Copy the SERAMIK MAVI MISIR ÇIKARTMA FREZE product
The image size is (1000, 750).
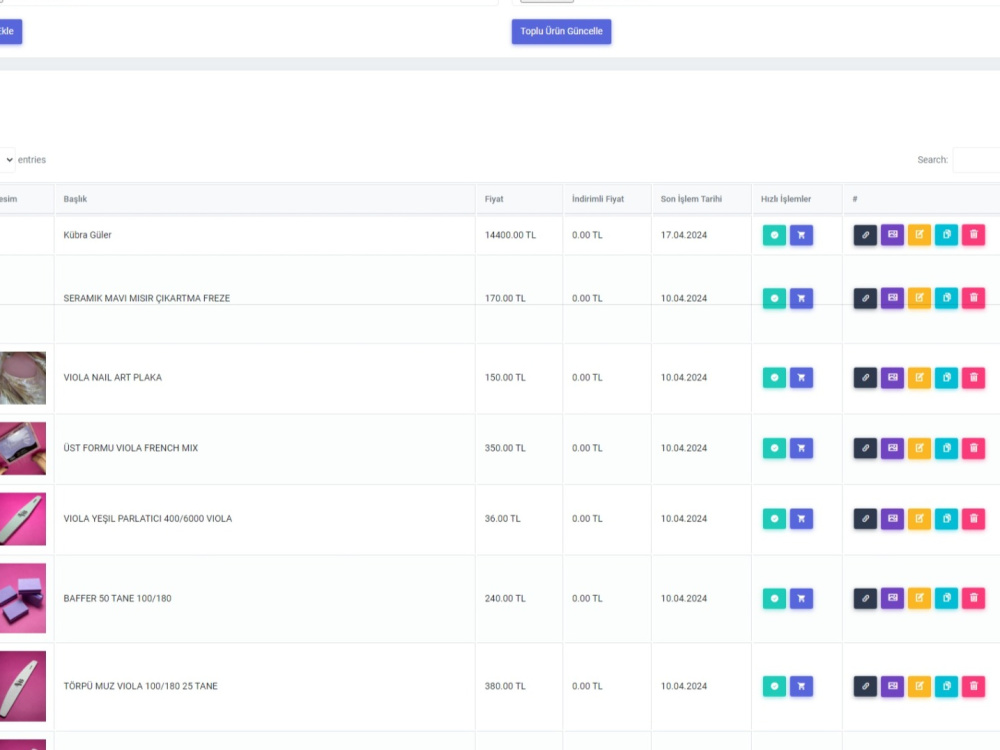[x=946, y=298]
